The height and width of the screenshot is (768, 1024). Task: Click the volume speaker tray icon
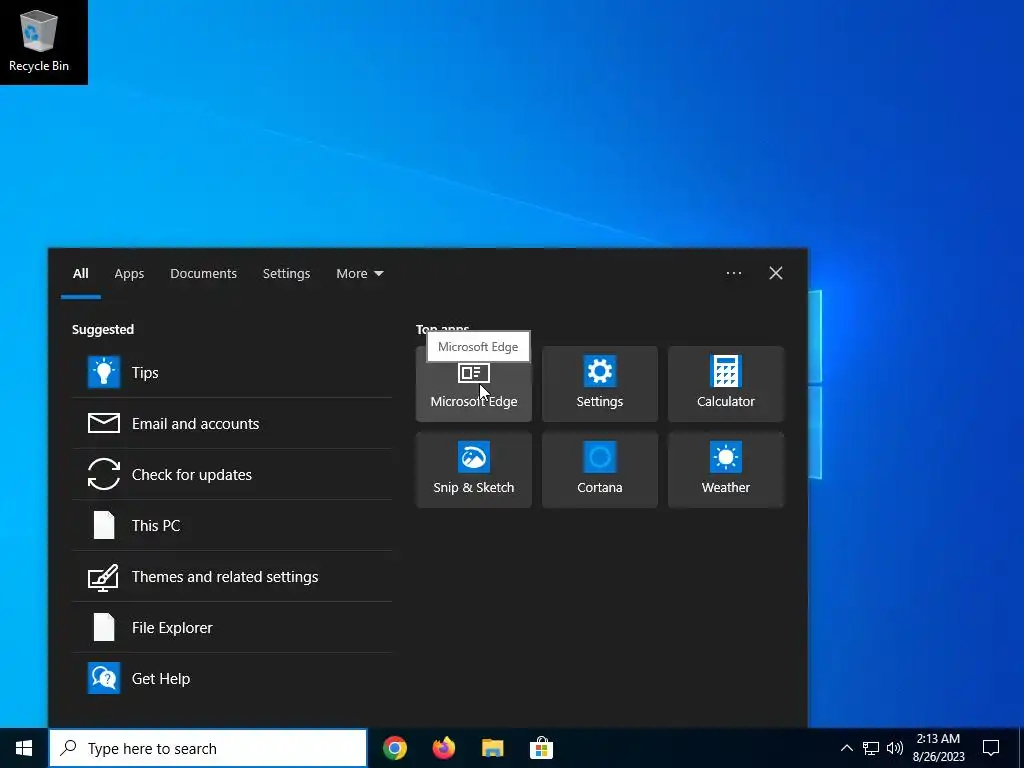(895, 748)
